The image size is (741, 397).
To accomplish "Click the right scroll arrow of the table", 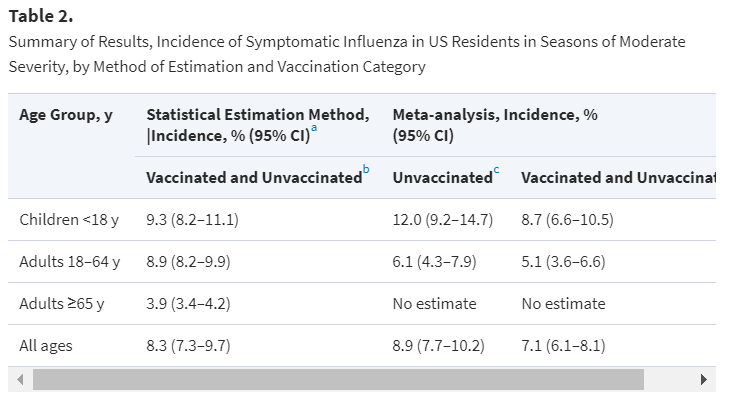I will pyautogui.click(x=704, y=379).
